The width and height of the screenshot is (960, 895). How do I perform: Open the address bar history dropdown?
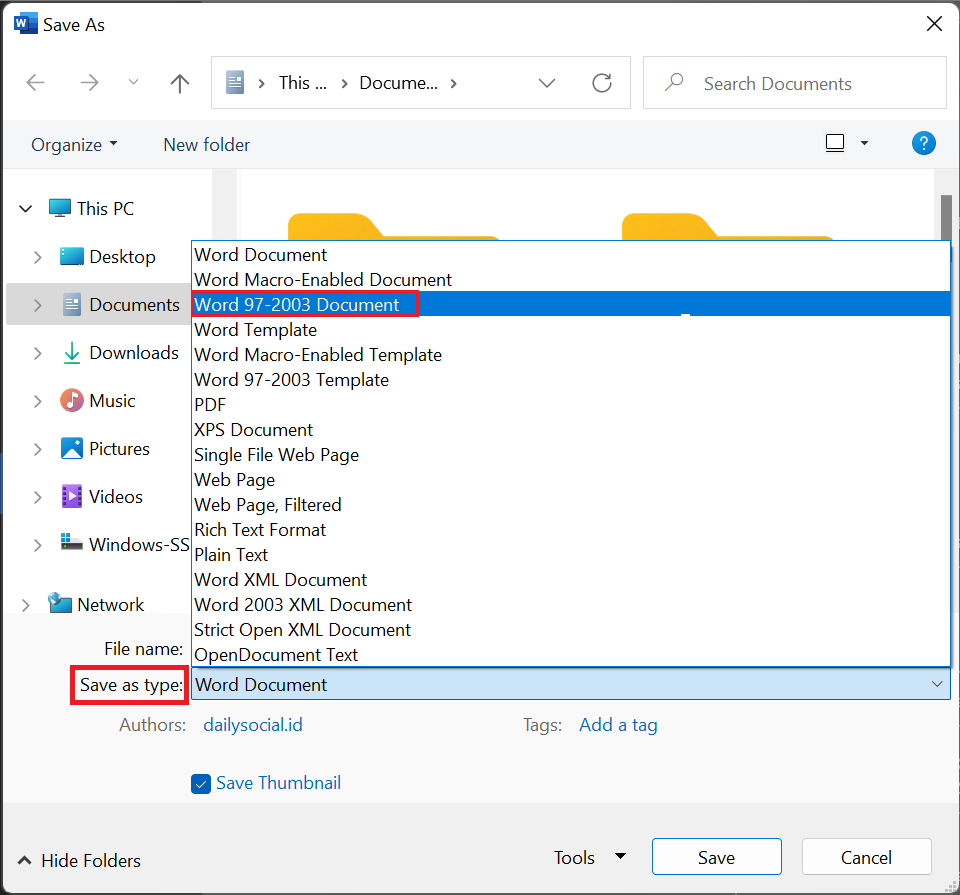[547, 83]
